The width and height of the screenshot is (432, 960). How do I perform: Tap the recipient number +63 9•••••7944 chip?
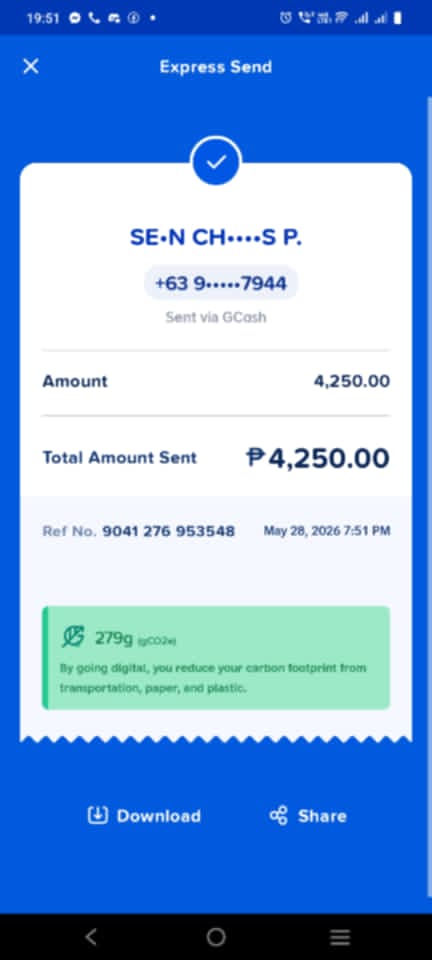221,283
